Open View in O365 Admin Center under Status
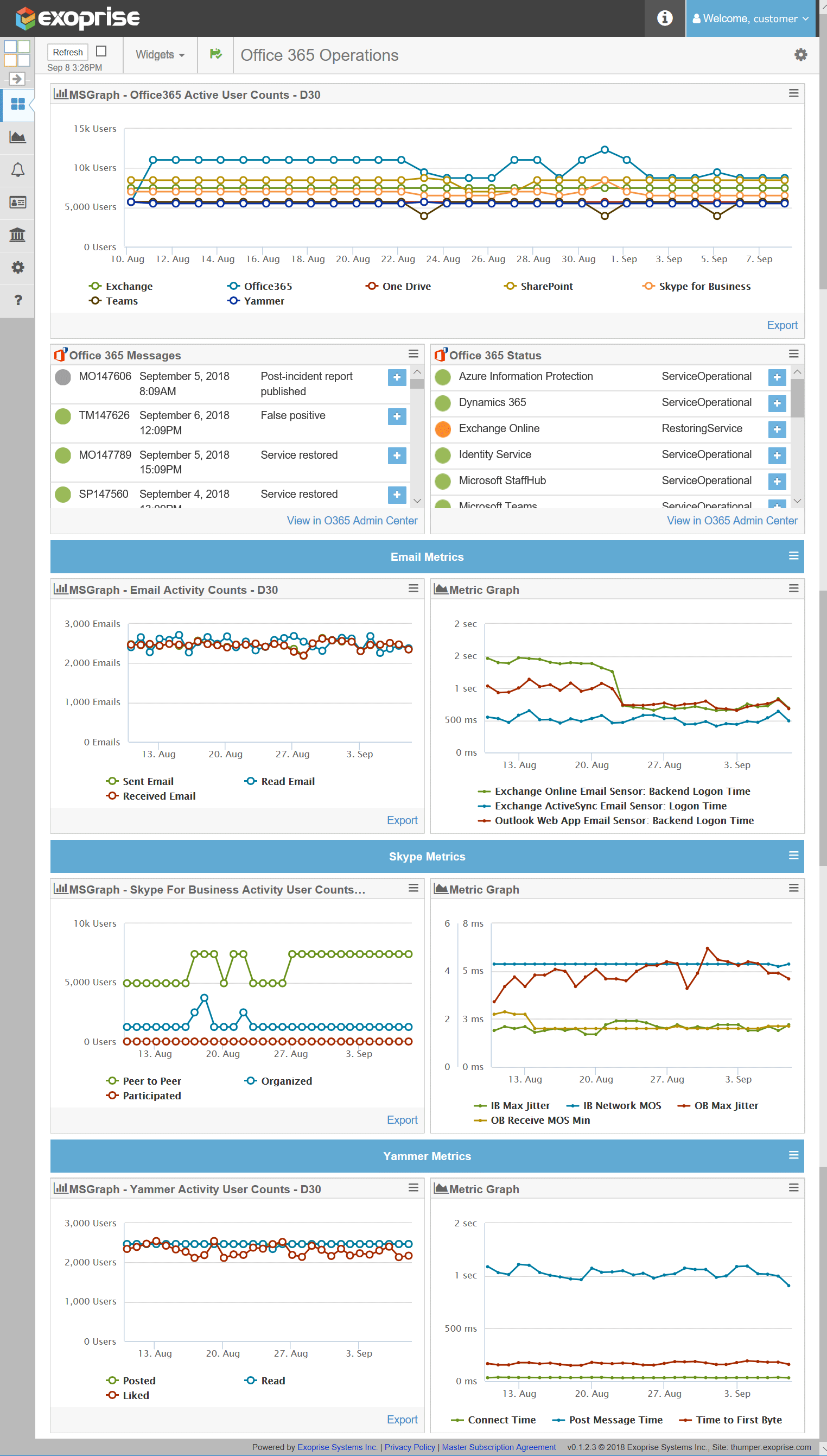 pyautogui.click(x=731, y=521)
